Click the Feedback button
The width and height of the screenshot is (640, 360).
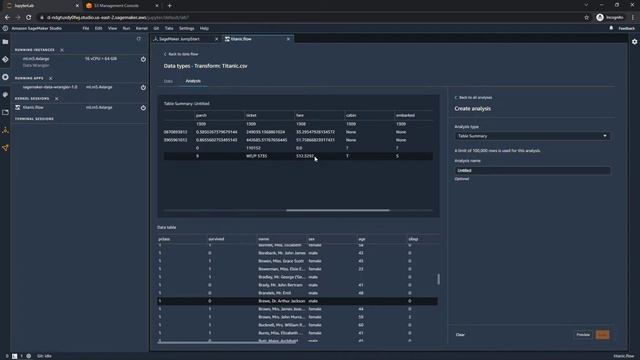pos(627,29)
